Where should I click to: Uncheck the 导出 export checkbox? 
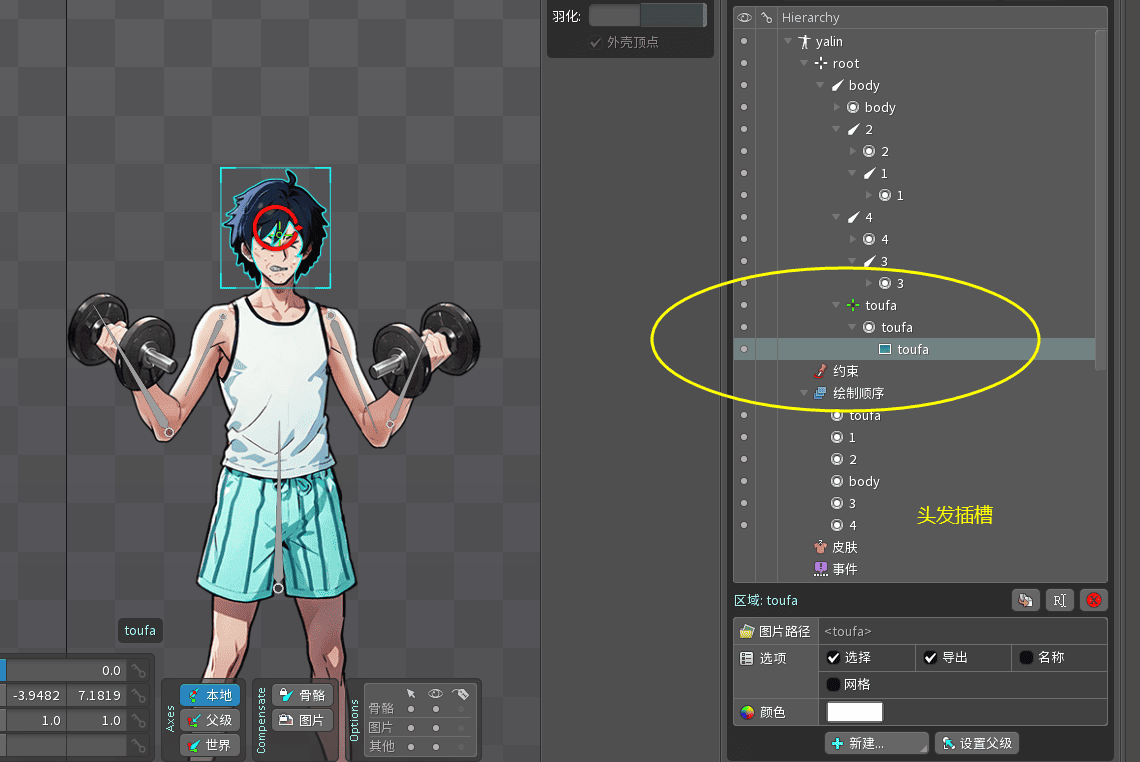point(930,657)
